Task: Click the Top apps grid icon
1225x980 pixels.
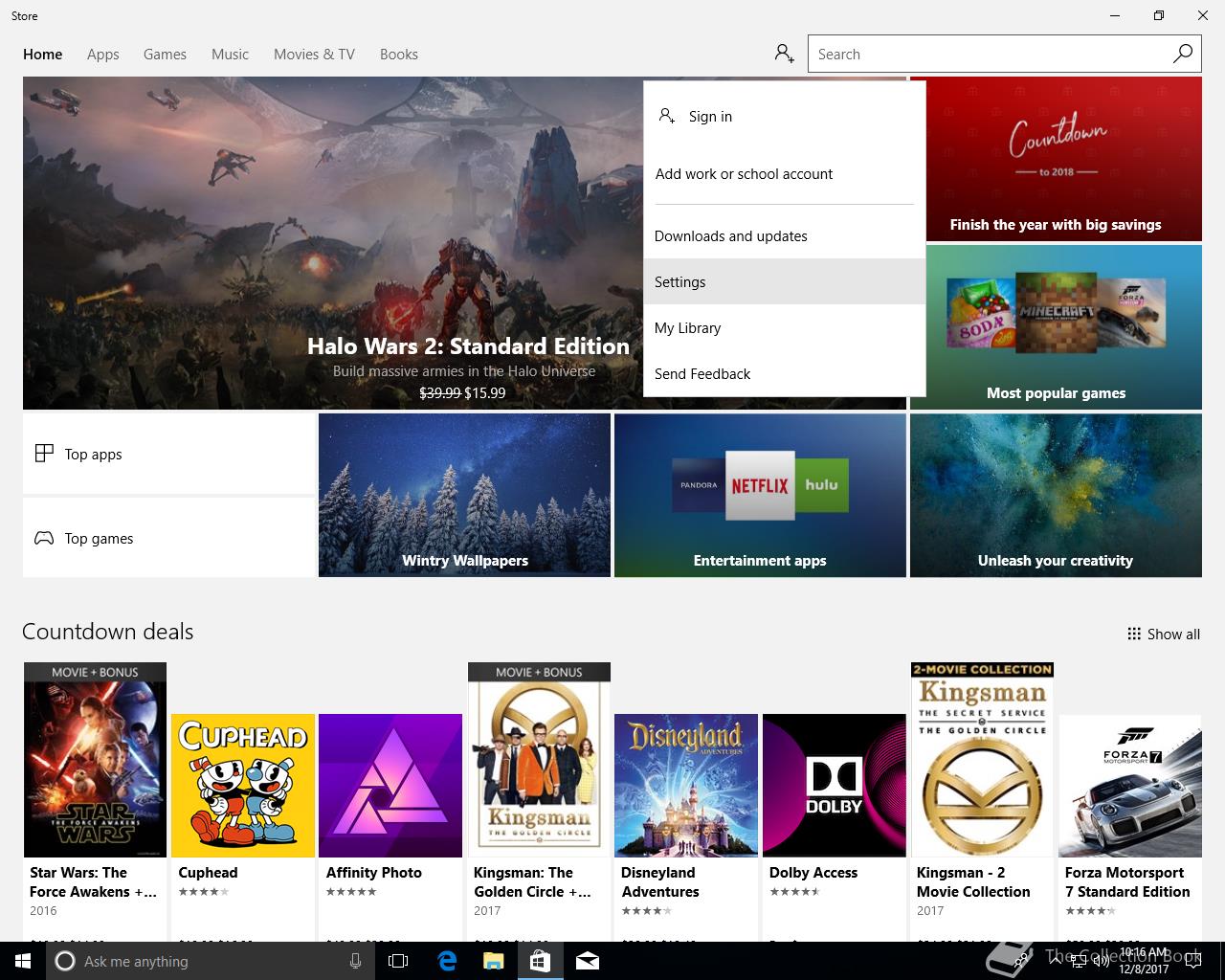Action: click(x=44, y=454)
